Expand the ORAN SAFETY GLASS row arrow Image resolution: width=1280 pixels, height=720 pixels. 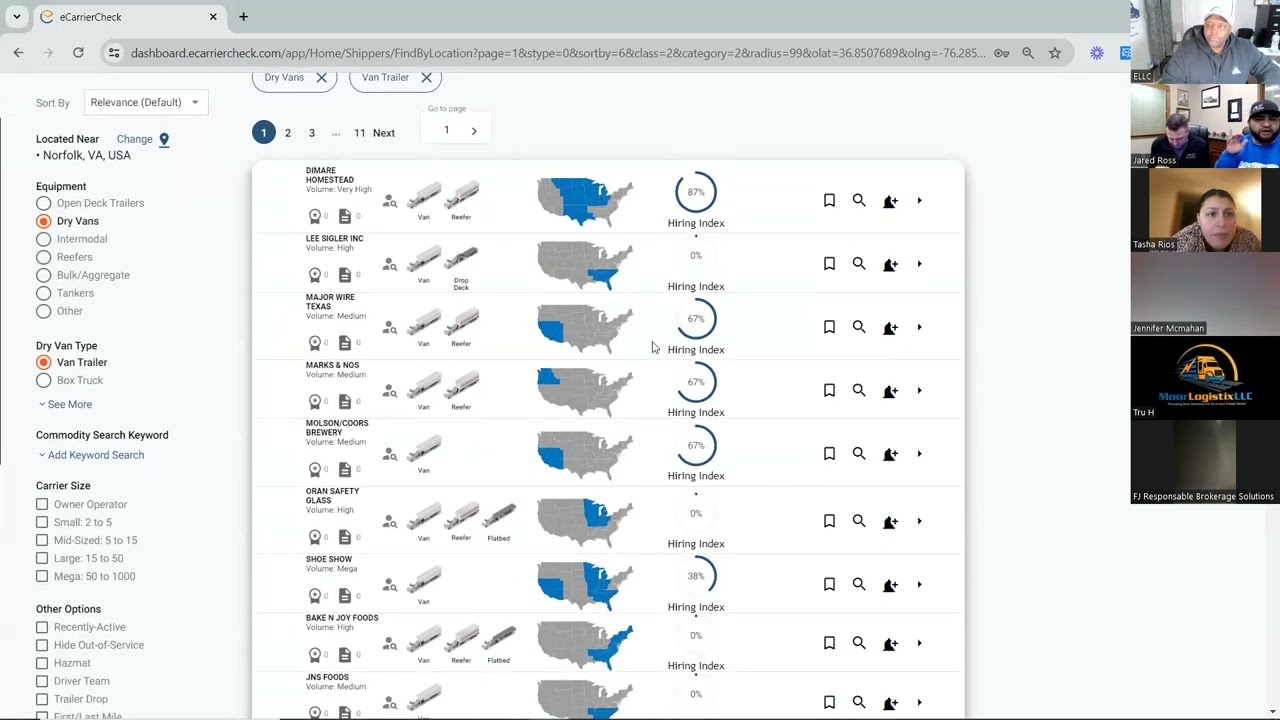[919, 521]
